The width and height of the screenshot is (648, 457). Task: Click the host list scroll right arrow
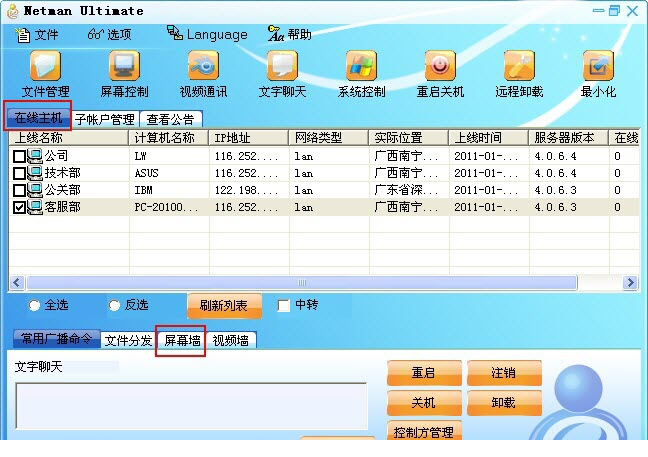coord(630,283)
